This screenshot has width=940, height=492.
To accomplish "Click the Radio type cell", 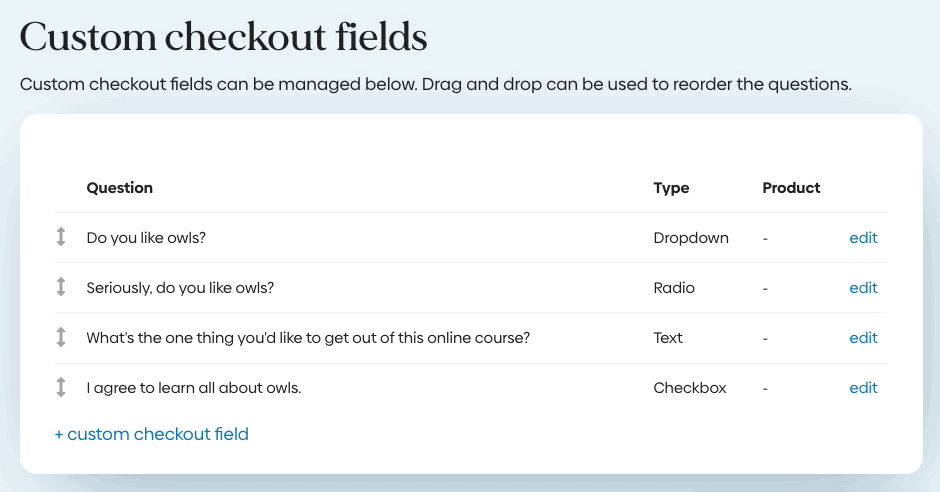I will 674,288.
